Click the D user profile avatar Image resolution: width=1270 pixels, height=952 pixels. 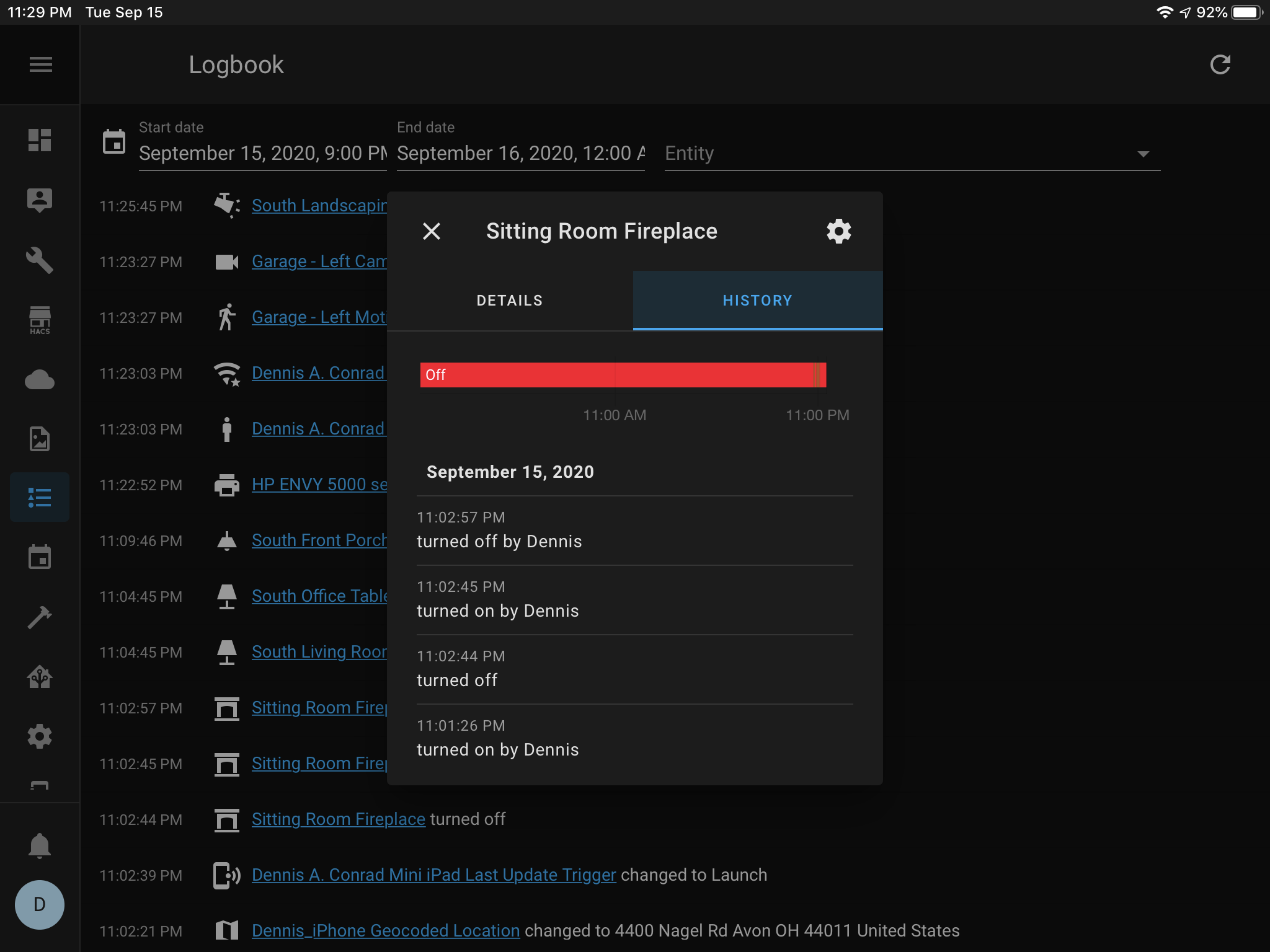click(x=40, y=905)
